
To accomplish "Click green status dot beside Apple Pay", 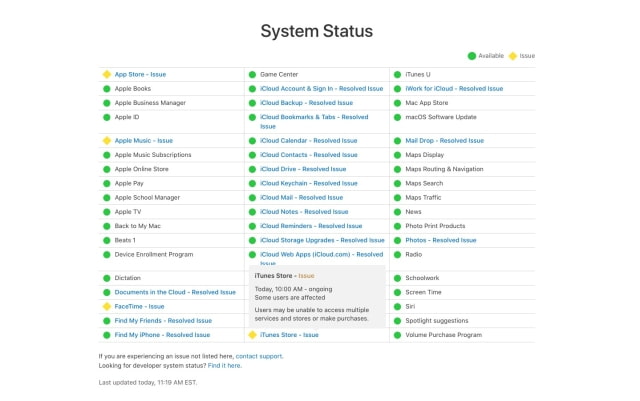I will click(x=106, y=184).
